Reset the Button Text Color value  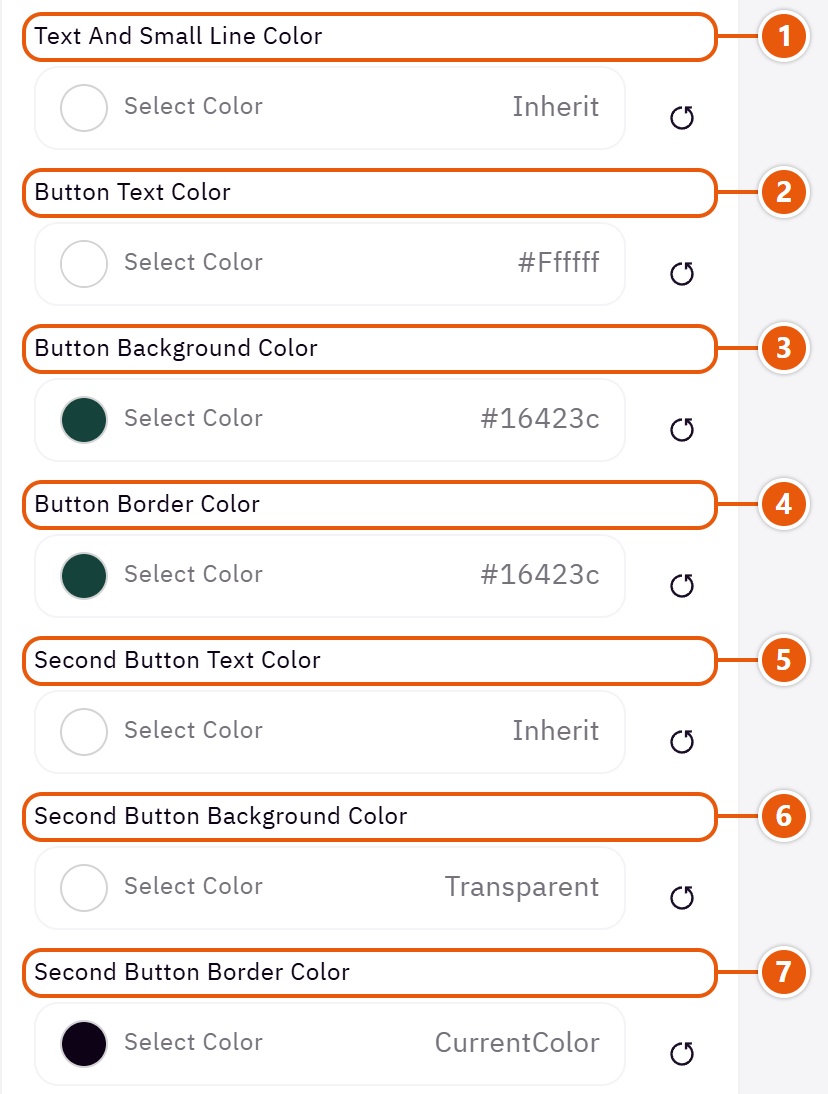click(x=682, y=274)
